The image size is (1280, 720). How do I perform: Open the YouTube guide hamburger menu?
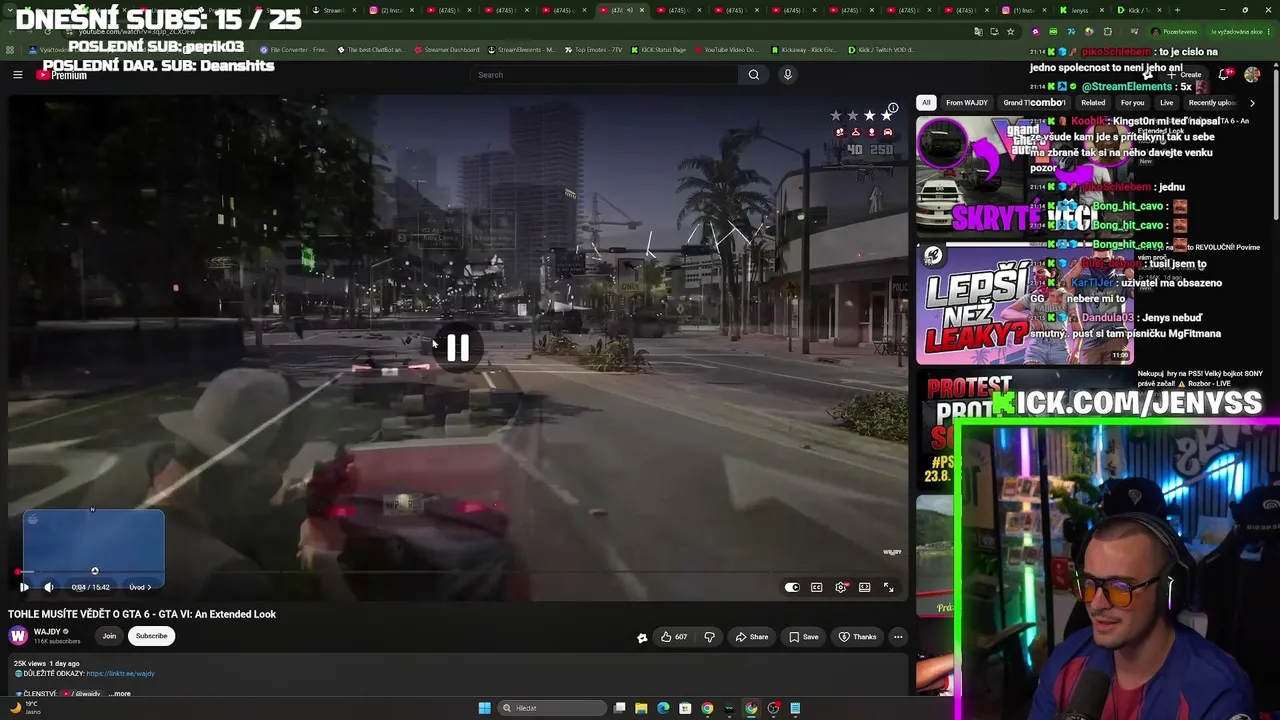pyautogui.click(x=17, y=74)
